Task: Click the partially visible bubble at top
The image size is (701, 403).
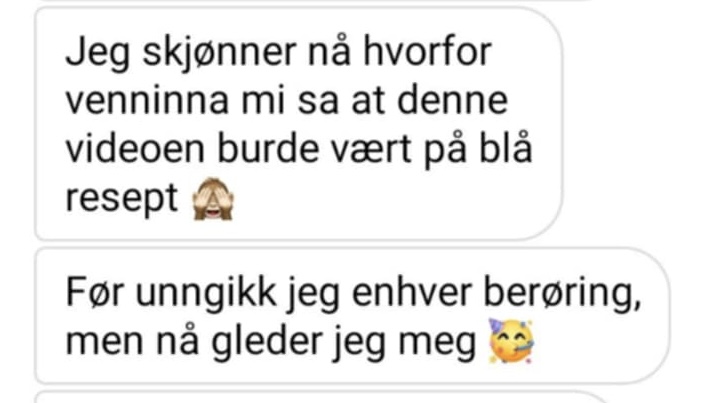Action: click(x=313, y=1)
